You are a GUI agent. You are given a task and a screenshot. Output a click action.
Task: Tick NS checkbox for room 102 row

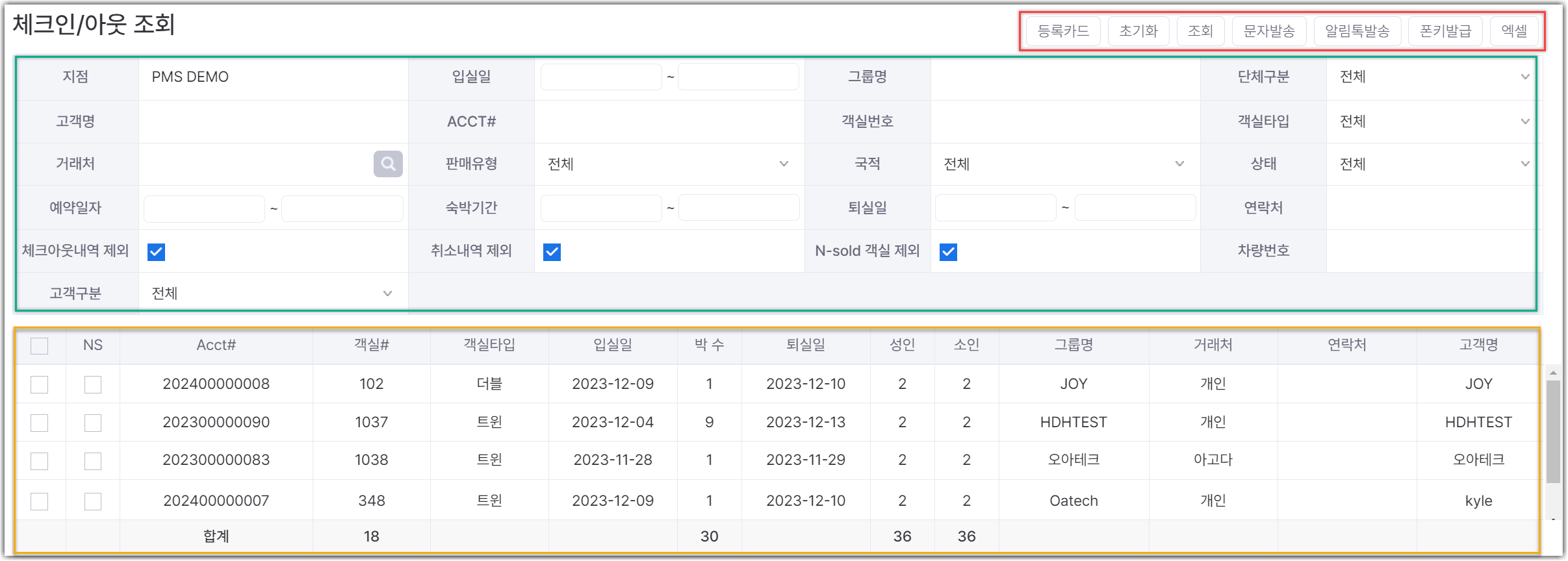click(93, 384)
